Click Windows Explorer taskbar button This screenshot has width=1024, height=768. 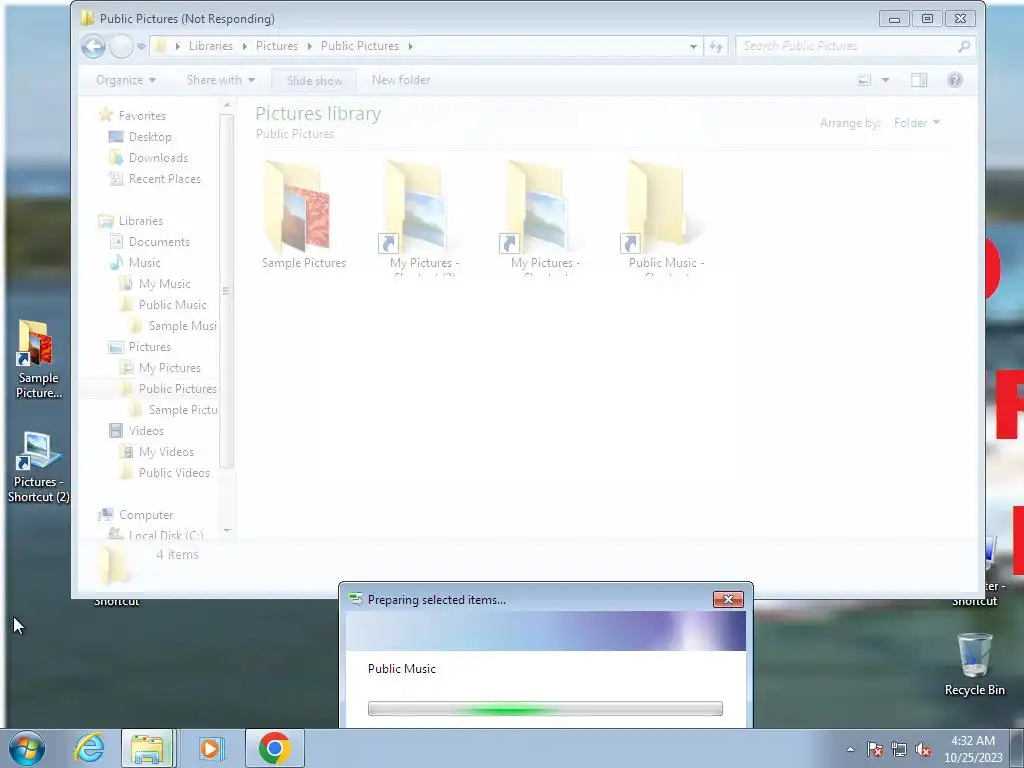148,748
